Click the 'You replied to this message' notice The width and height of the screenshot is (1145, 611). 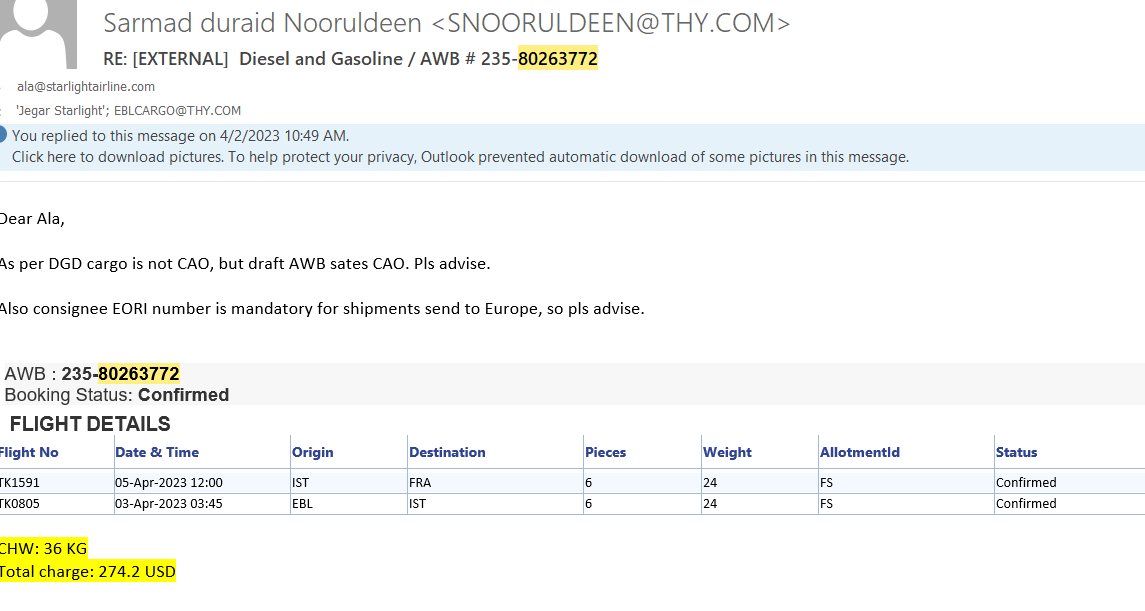click(180, 136)
